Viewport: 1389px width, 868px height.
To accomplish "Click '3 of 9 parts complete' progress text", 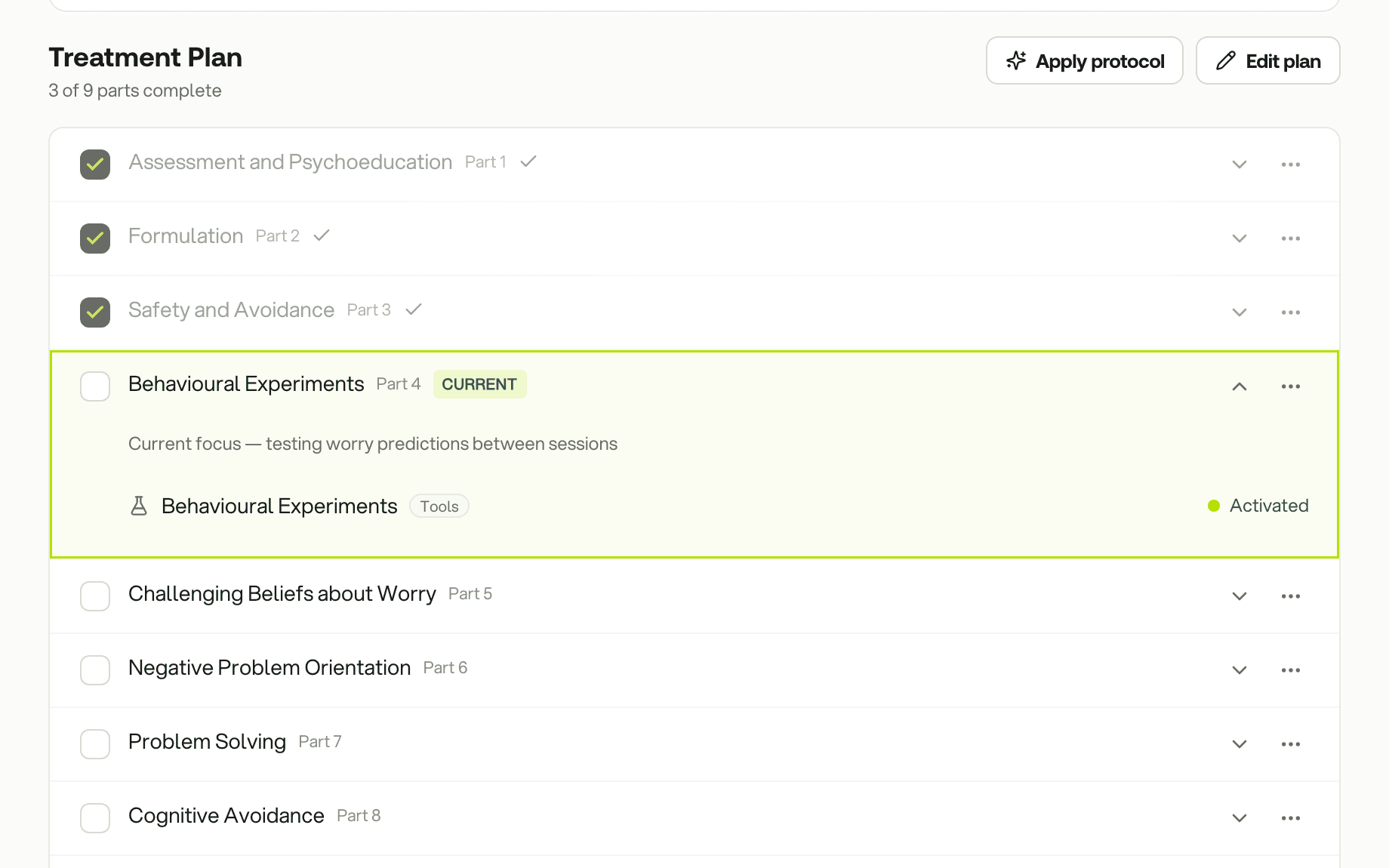I will [135, 91].
